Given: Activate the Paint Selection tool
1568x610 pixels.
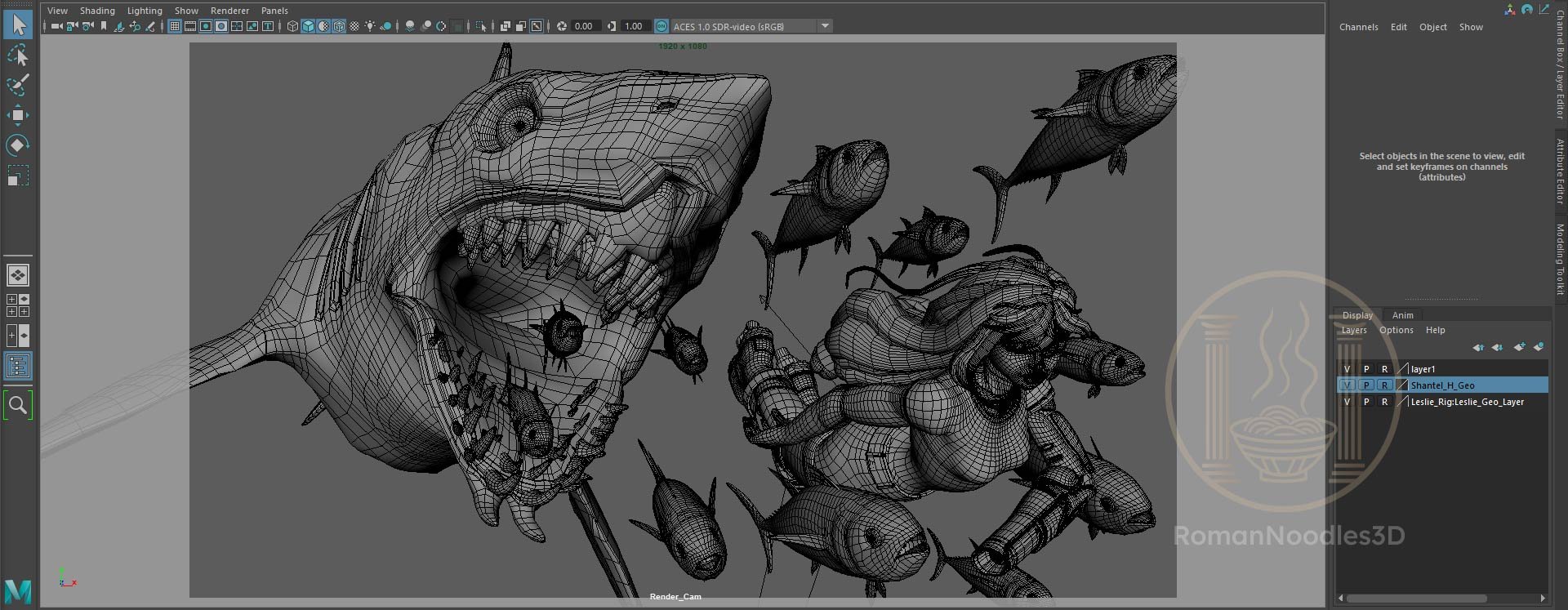Looking at the screenshot, I should coord(18,85).
